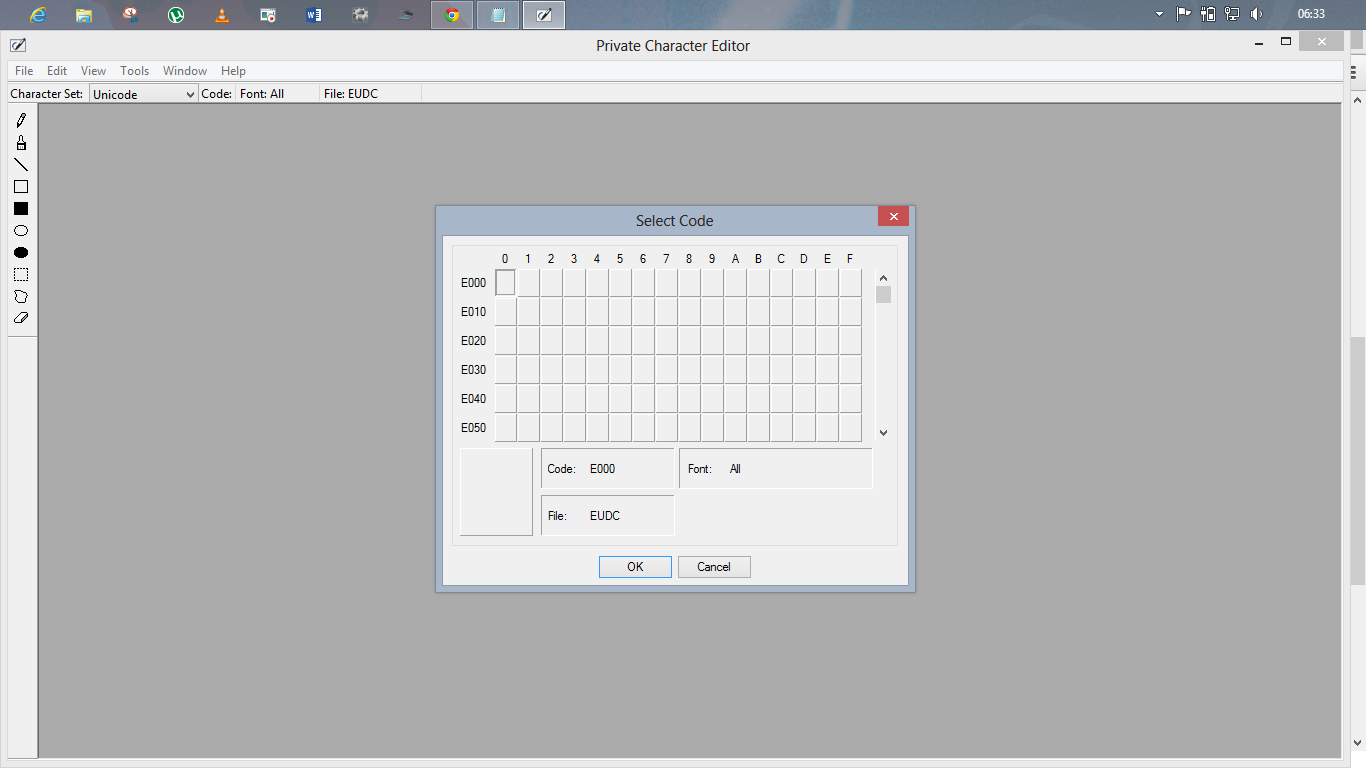Viewport: 1366px width, 768px height.
Task: Open Microsoft Word from the taskbar
Action: click(314, 15)
